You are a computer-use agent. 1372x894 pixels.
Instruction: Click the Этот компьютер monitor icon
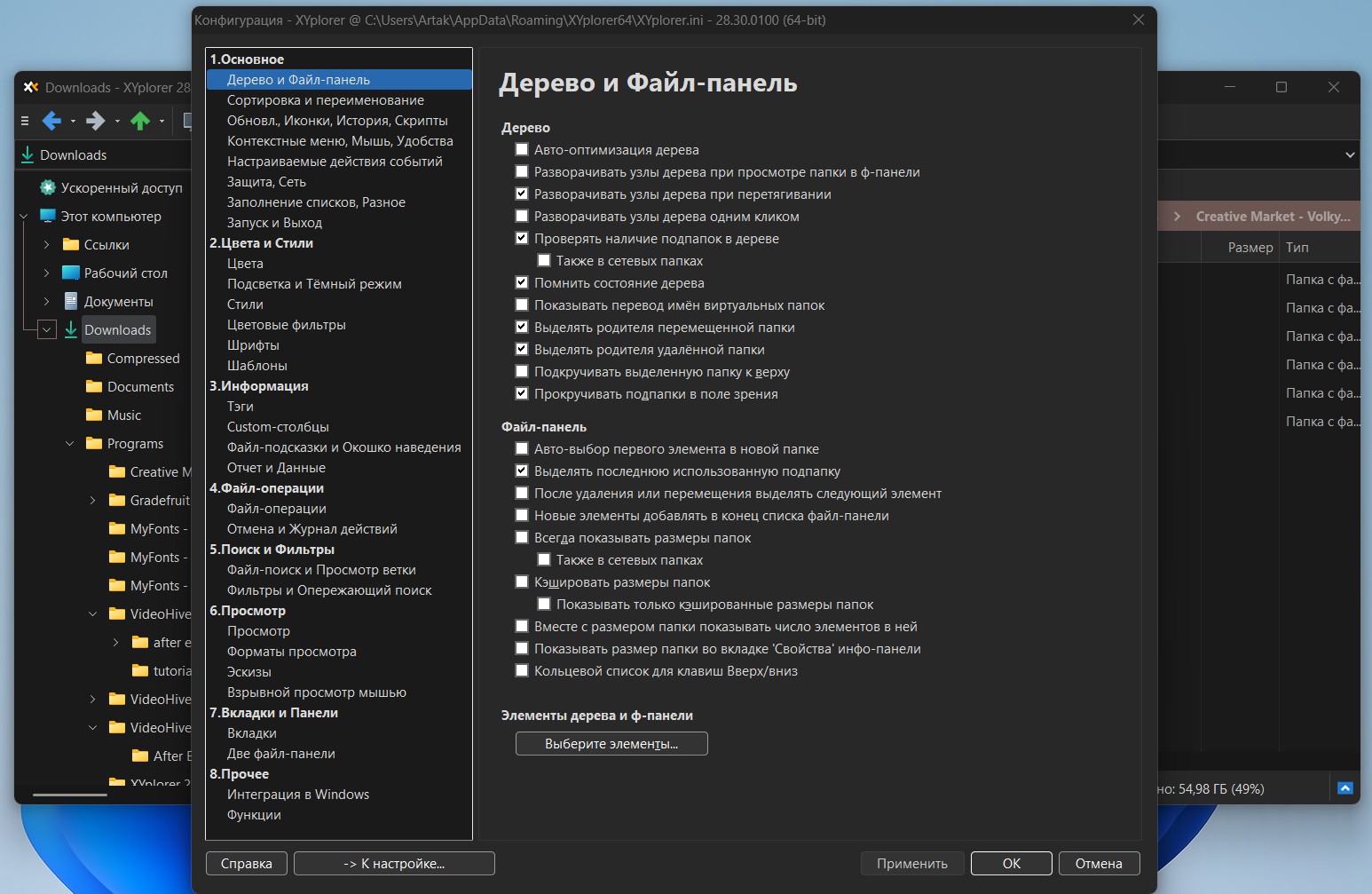click(48, 216)
